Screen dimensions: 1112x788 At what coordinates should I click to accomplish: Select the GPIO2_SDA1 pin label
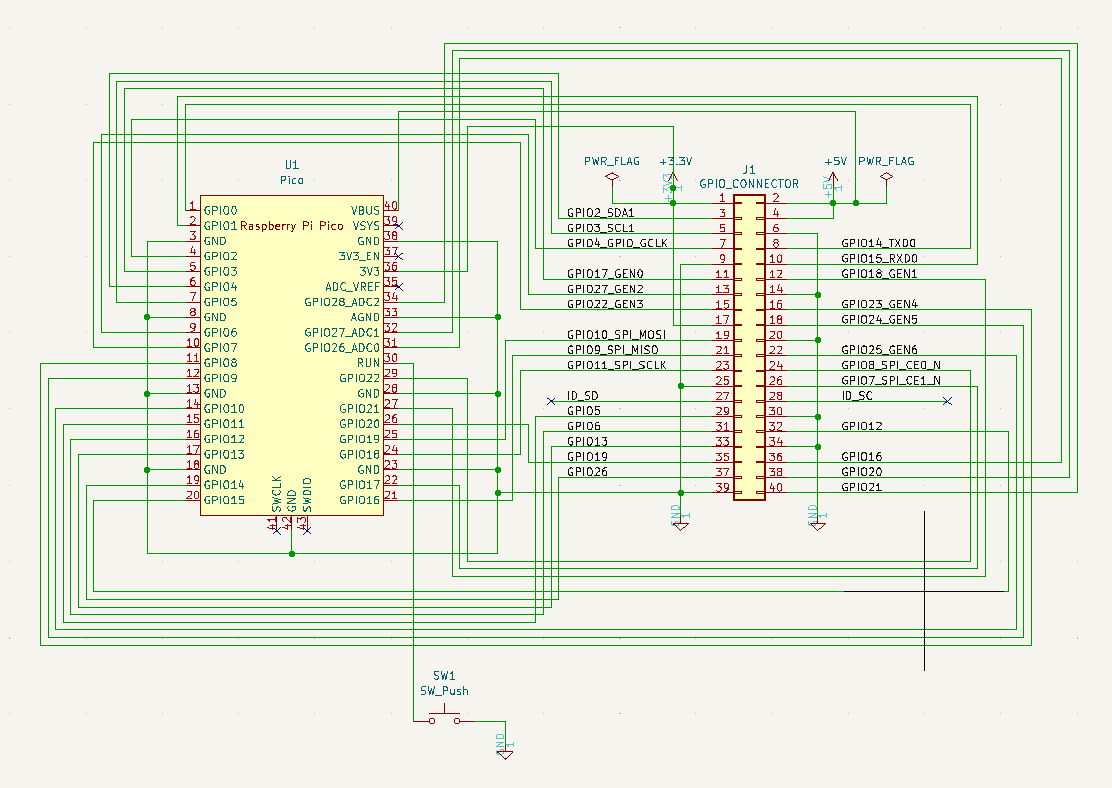[600, 213]
